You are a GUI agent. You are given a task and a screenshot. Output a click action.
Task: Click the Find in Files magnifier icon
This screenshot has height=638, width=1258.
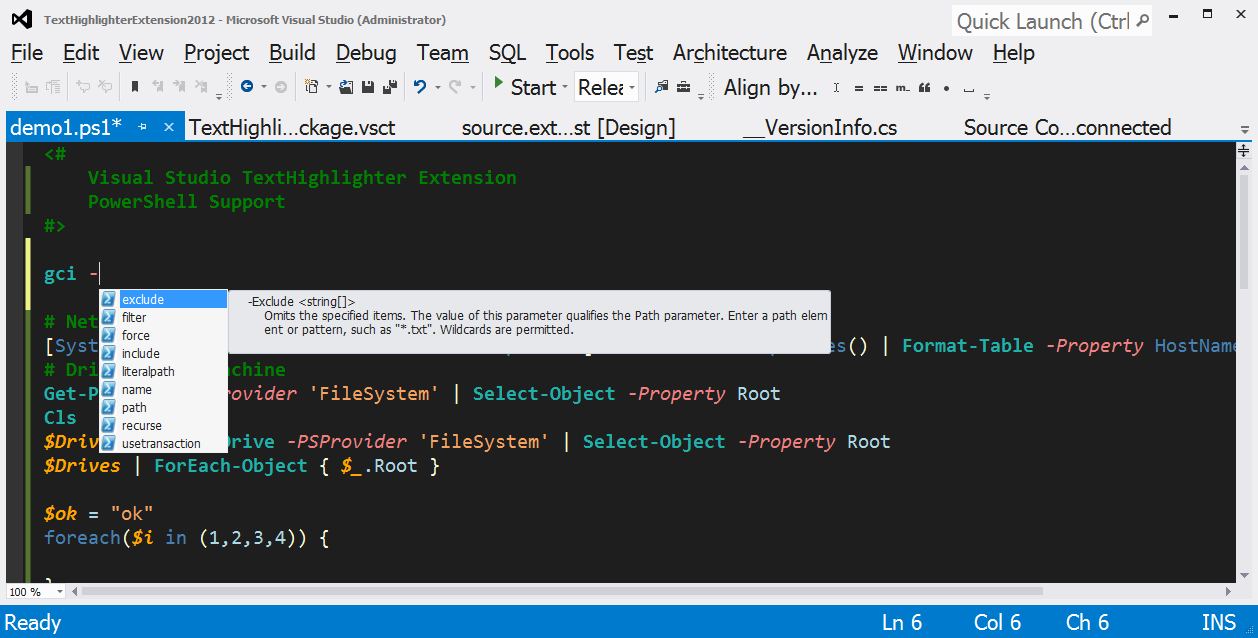click(x=662, y=87)
